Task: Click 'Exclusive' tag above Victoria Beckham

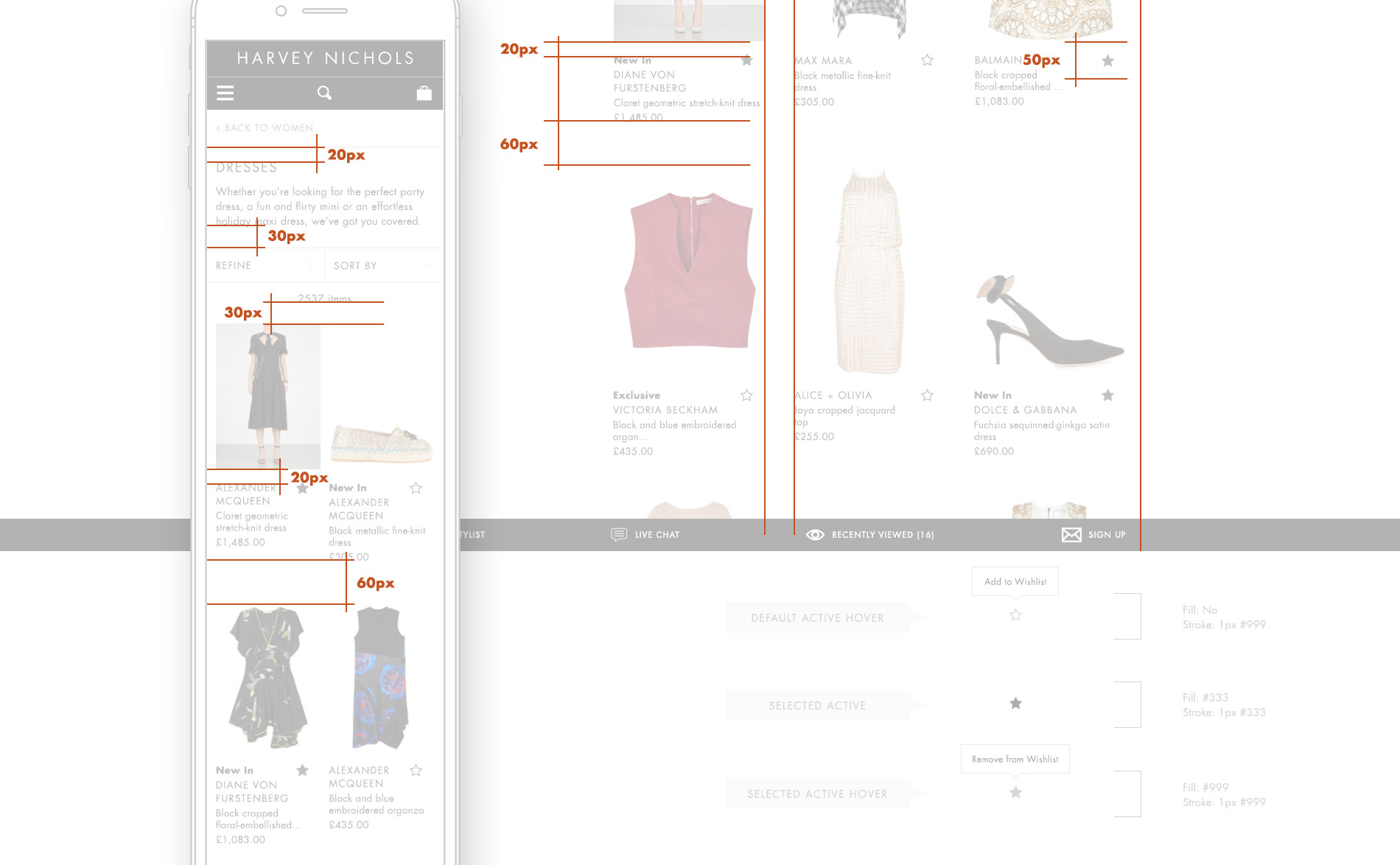Action: [637, 395]
